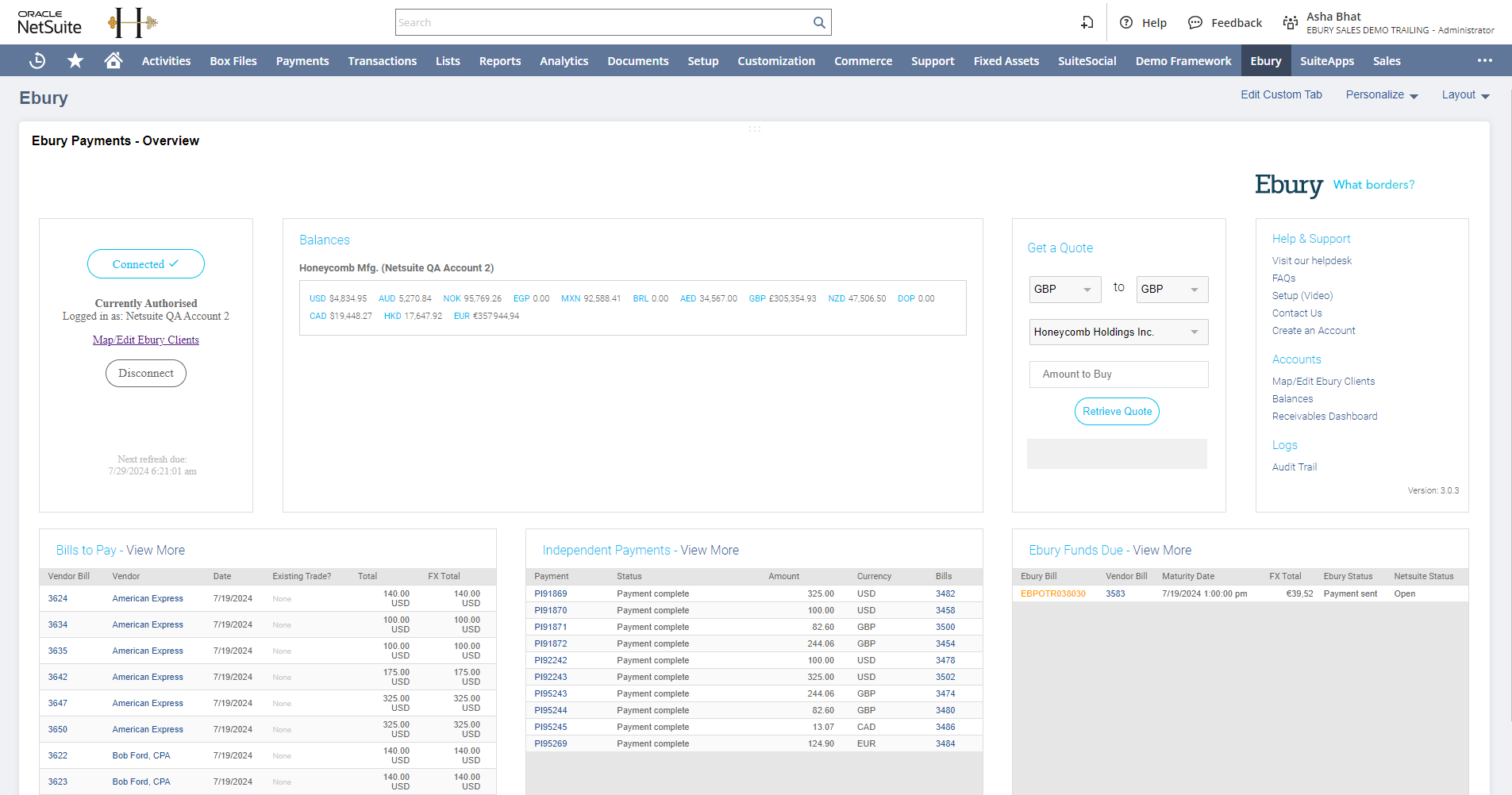Viewport: 1512px width, 795px height.
Task: Open the Create New icon
Action: point(1087,23)
